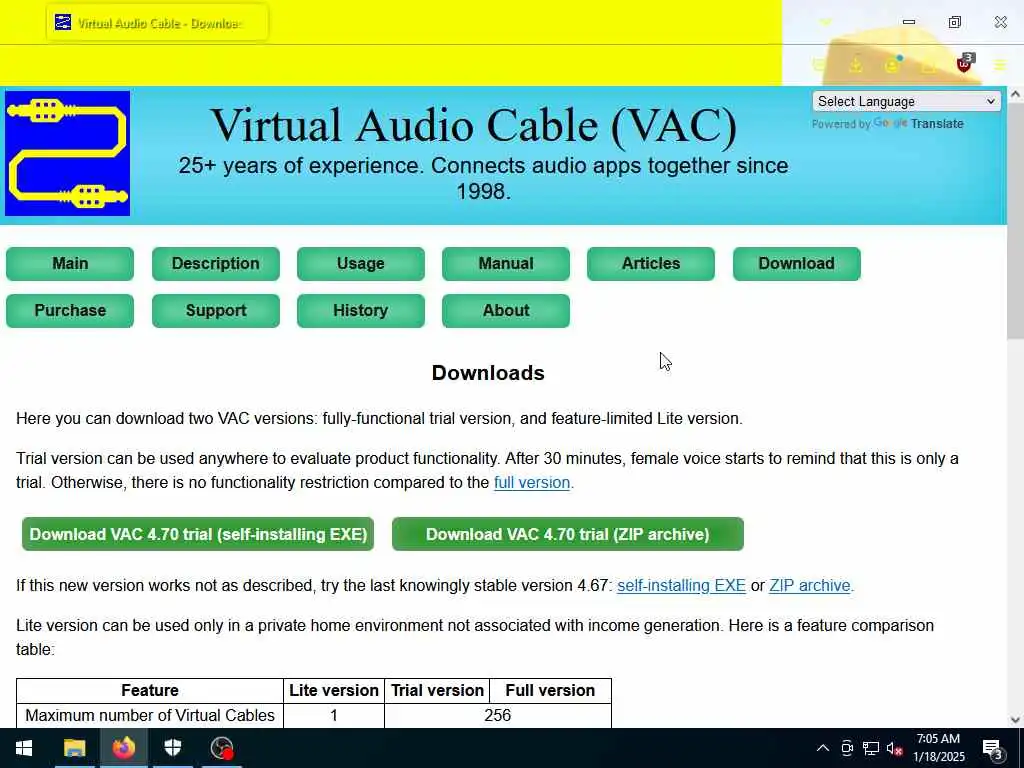Click the 256 value table cell
The image size is (1024, 768).
coord(498,716)
